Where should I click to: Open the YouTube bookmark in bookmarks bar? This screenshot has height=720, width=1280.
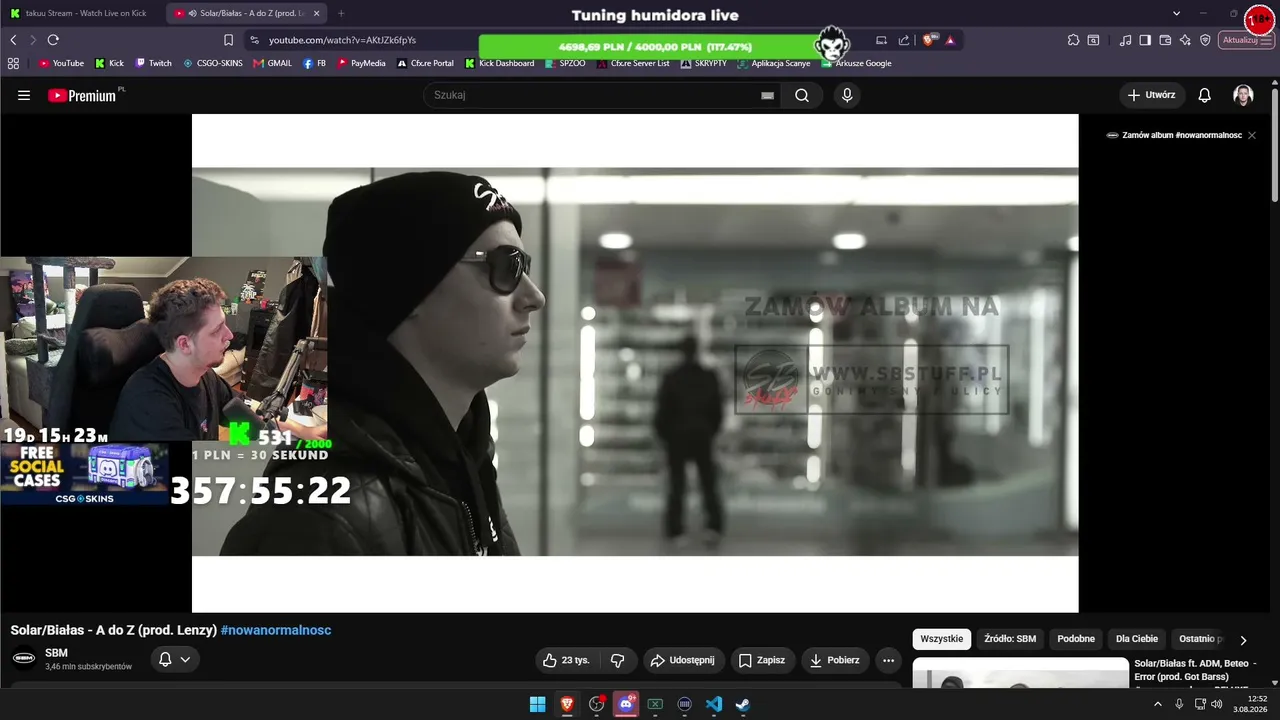coord(61,63)
